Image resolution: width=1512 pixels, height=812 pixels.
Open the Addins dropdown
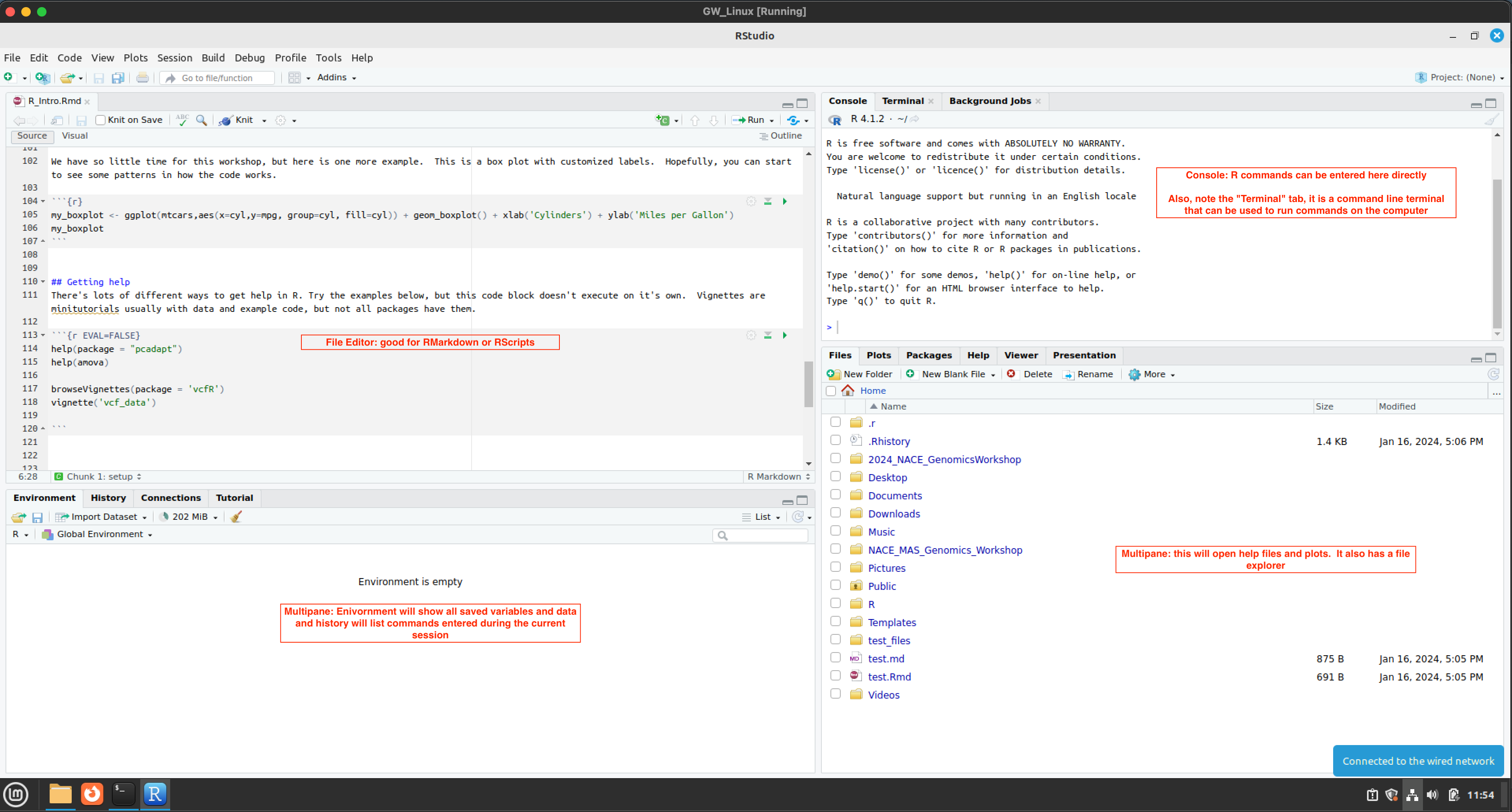336,78
